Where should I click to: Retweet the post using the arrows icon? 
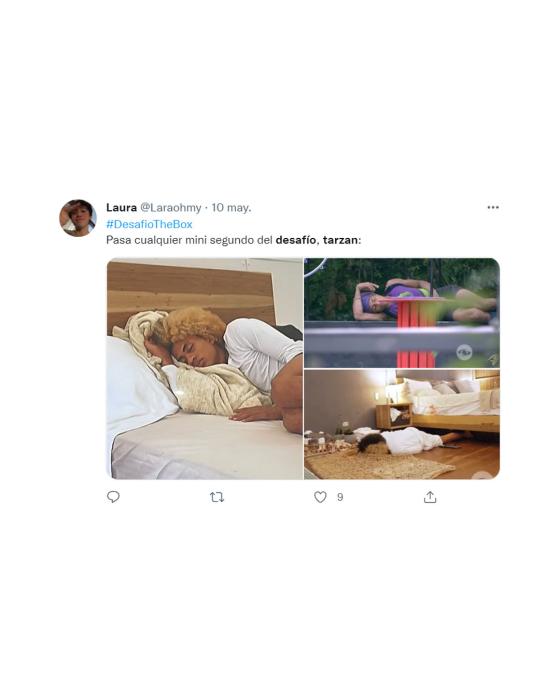coord(217,497)
